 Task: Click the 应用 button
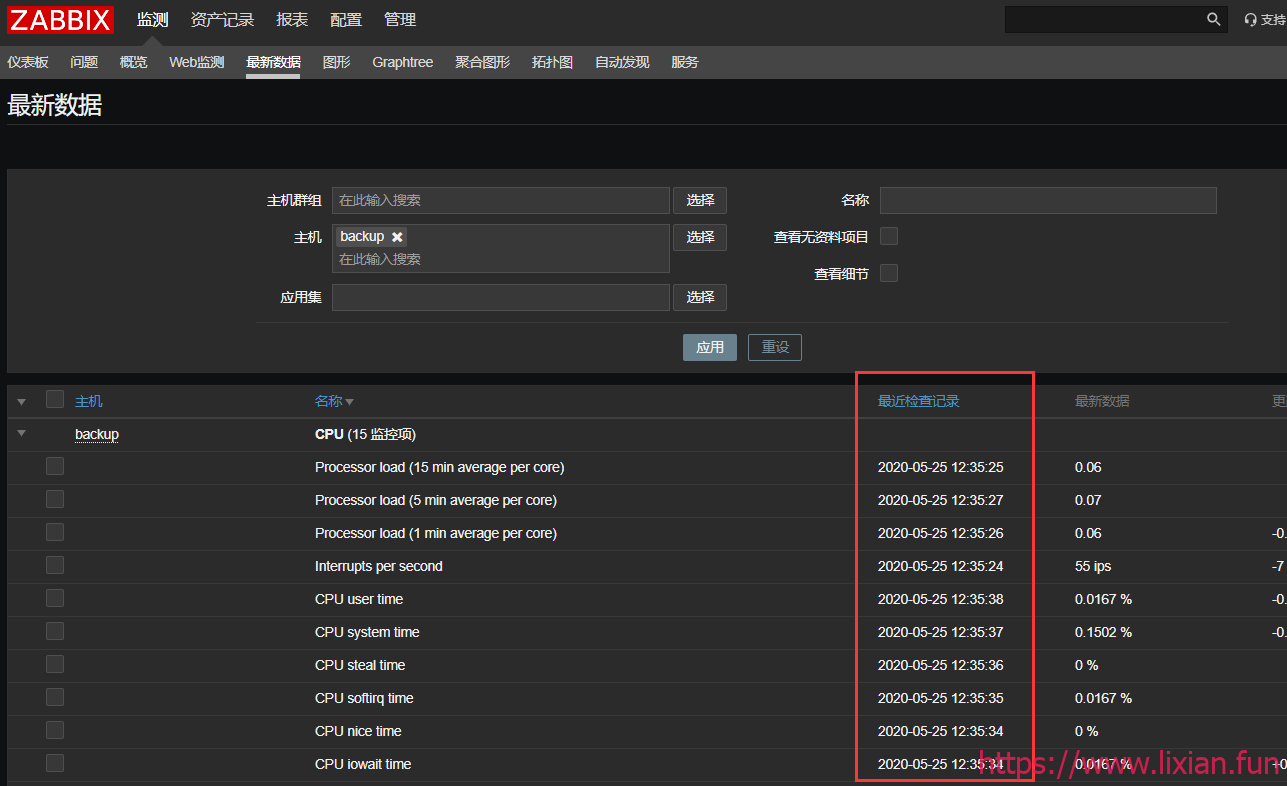(x=710, y=347)
